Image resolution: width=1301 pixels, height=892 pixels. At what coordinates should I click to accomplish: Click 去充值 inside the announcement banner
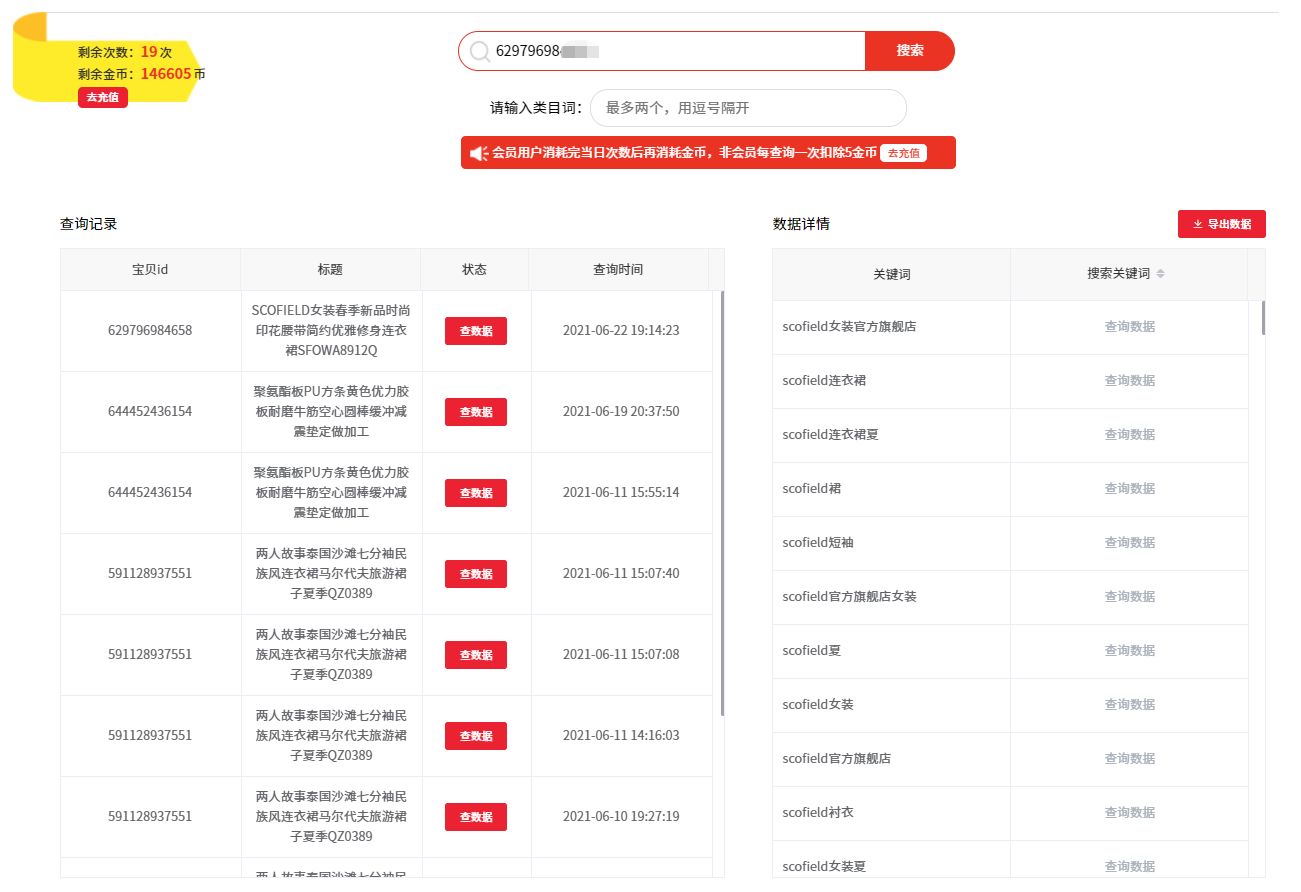point(903,153)
